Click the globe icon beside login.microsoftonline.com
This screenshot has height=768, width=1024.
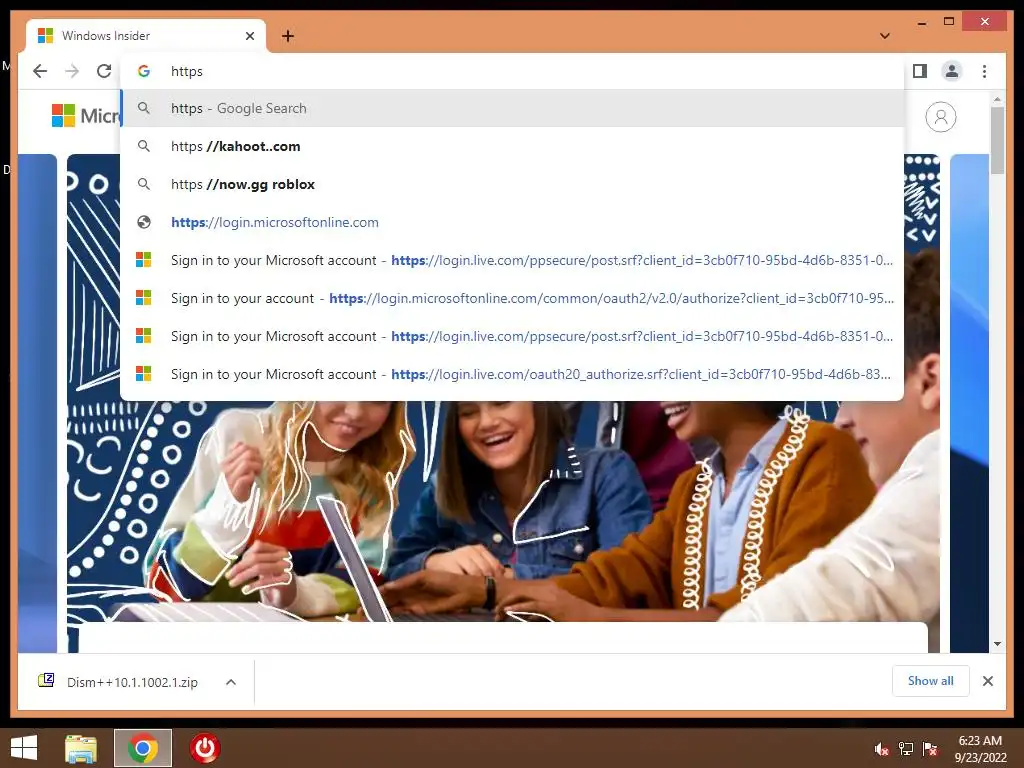(x=144, y=222)
